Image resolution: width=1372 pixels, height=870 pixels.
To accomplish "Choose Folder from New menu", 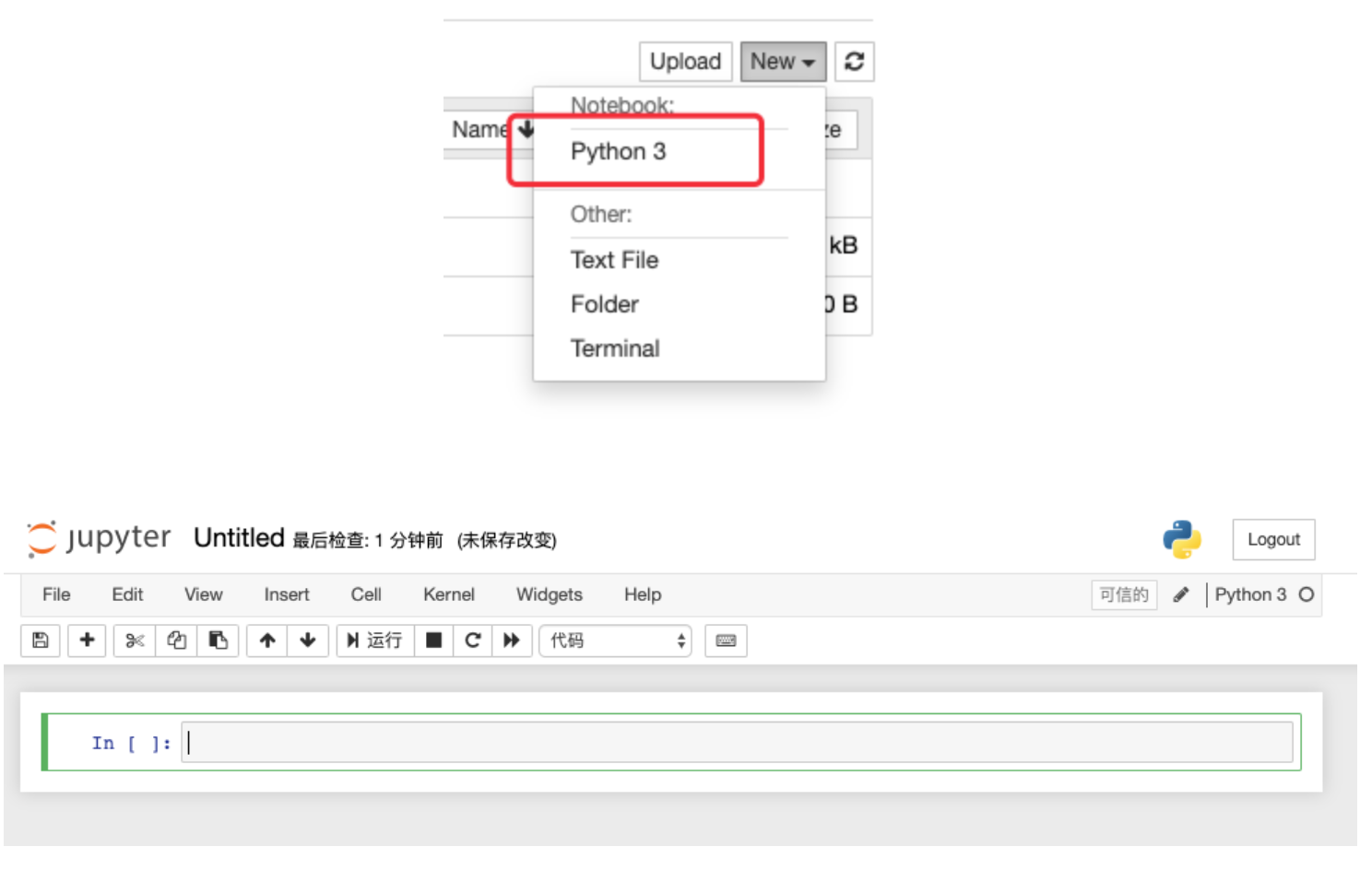I will click(605, 304).
